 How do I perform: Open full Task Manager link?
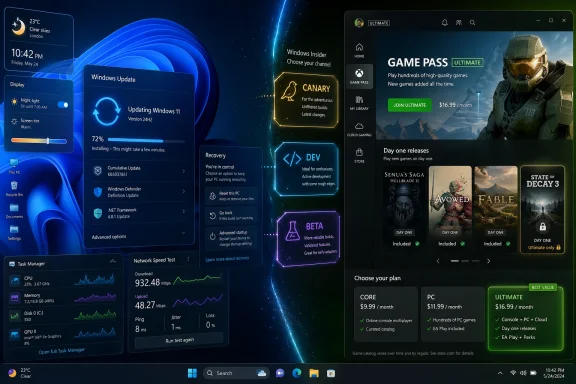coord(62,351)
